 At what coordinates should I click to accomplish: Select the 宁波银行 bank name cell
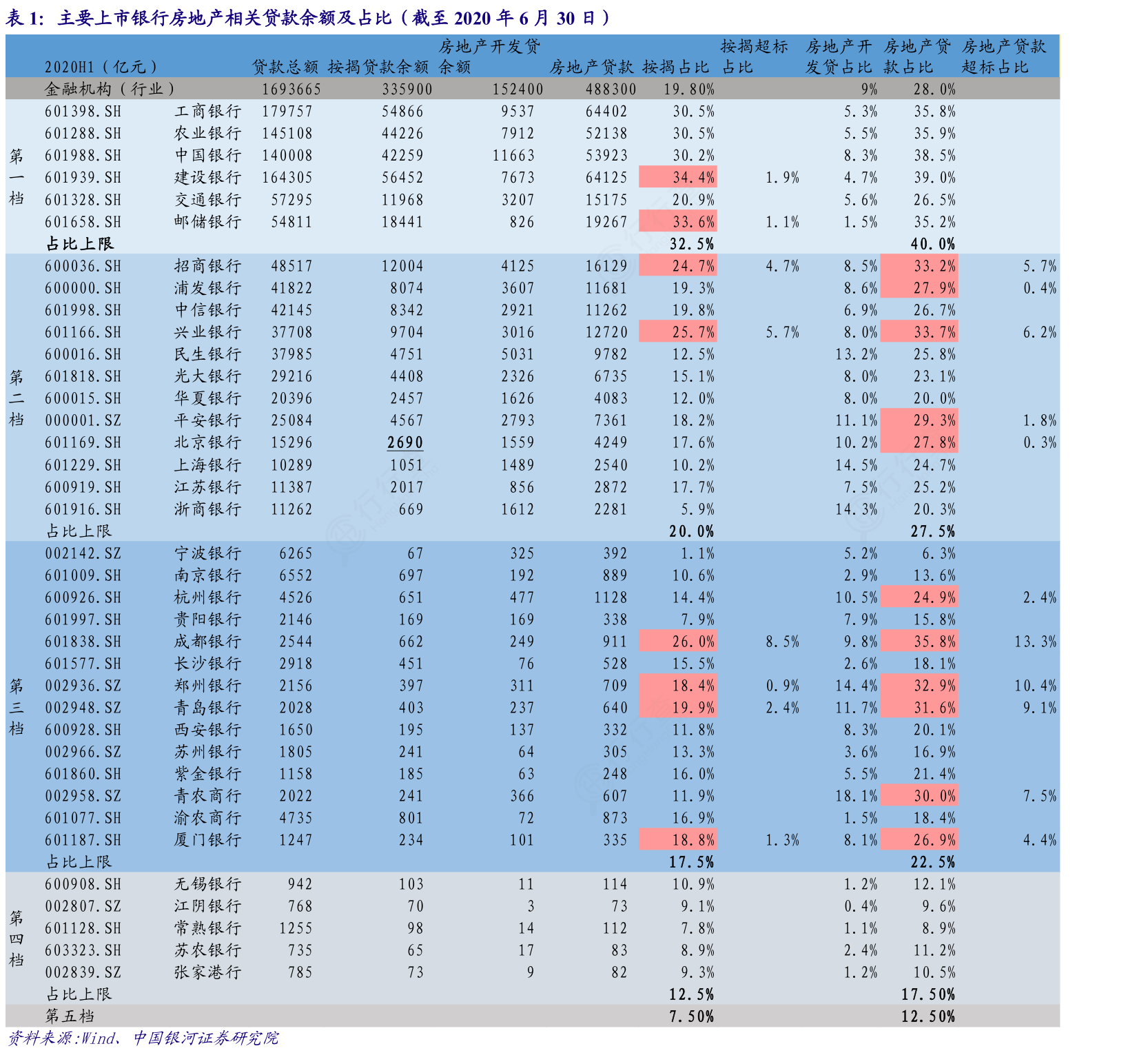pyautogui.click(x=207, y=553)
